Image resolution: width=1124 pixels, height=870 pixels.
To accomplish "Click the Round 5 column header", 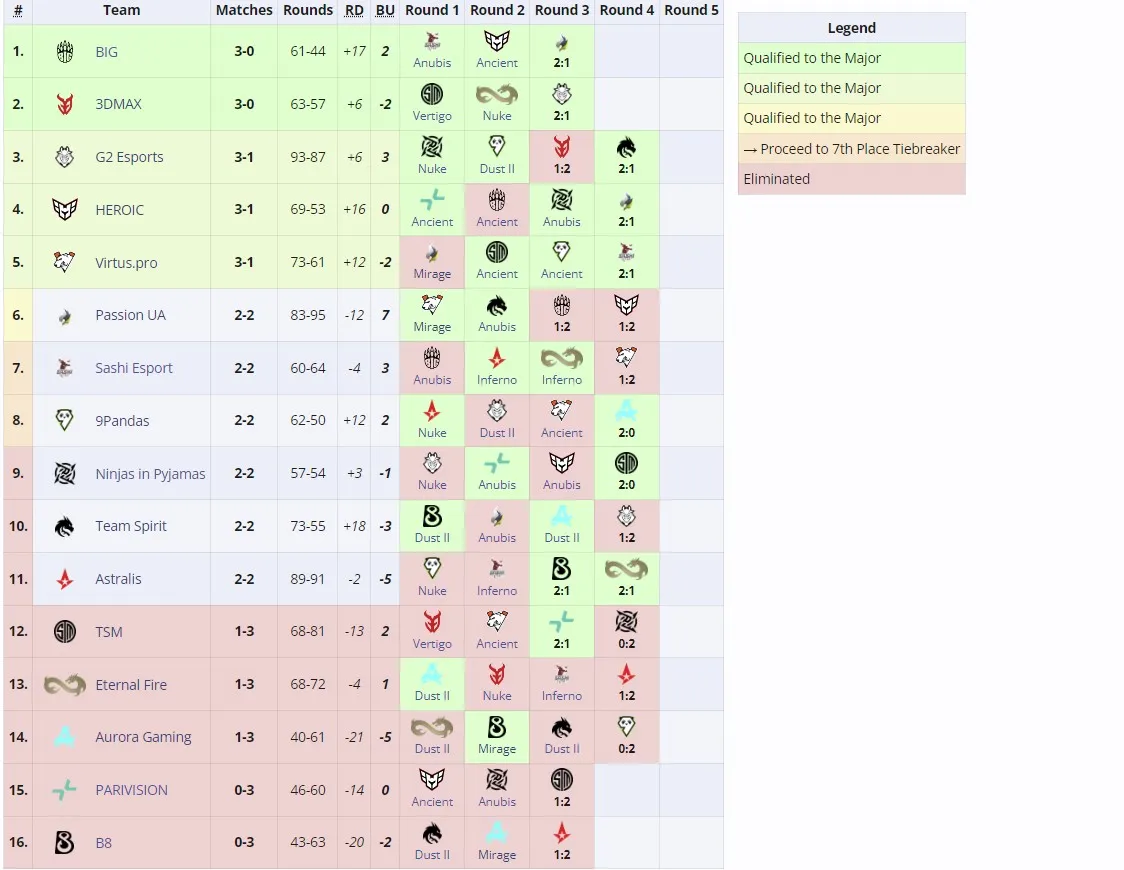I will [691, 10].
